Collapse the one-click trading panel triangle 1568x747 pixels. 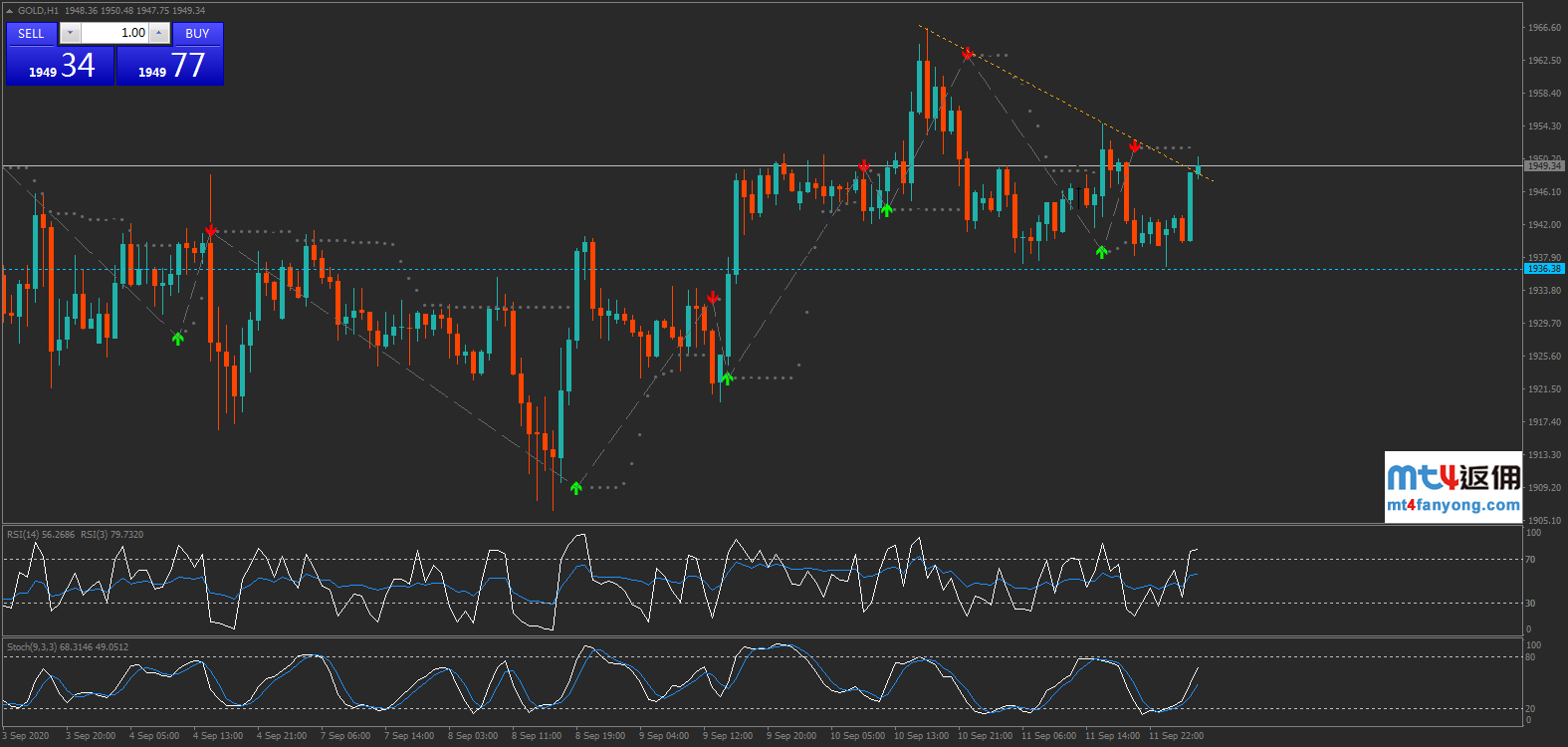[x=10, y=11]
